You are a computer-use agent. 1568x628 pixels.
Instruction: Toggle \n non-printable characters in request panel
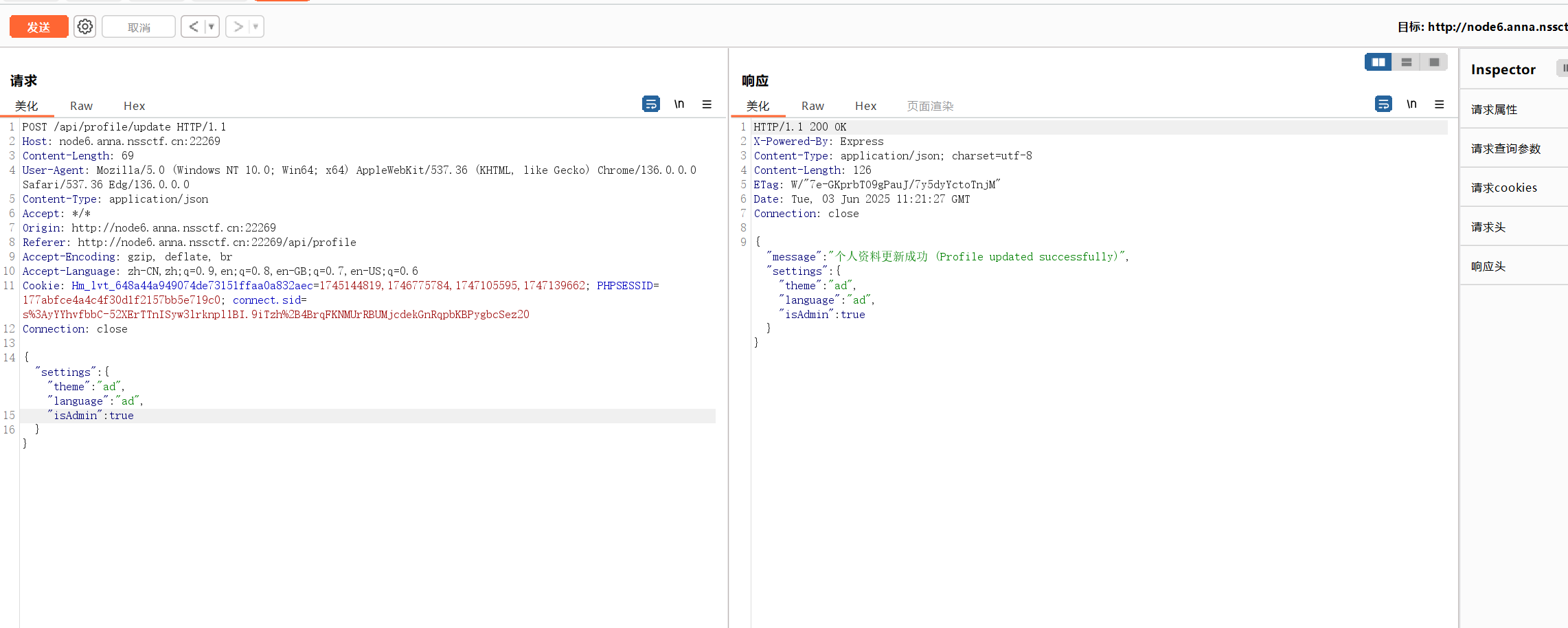(679, 104)
